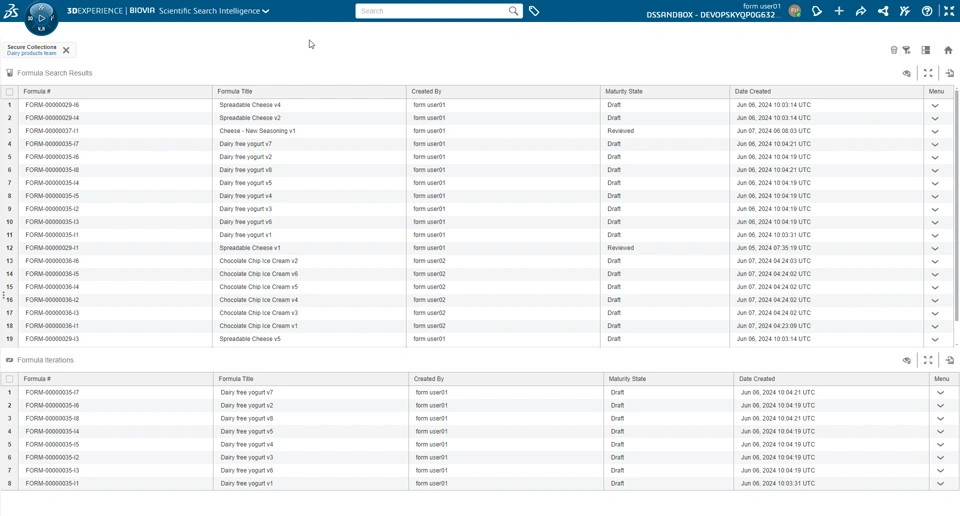Maximize the Formula Search Results panel
Screen dimensions: 960x516
928,73
